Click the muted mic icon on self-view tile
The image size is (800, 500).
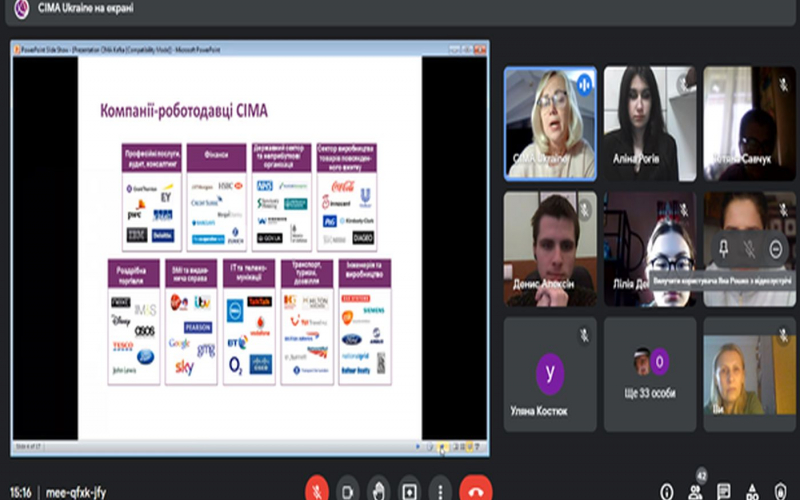[784, 335]
